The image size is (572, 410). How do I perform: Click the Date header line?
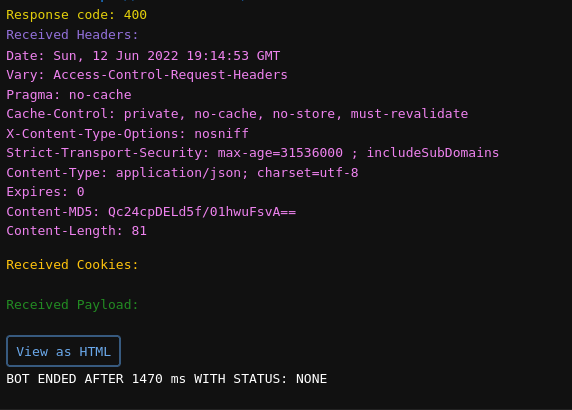(143, 56)
